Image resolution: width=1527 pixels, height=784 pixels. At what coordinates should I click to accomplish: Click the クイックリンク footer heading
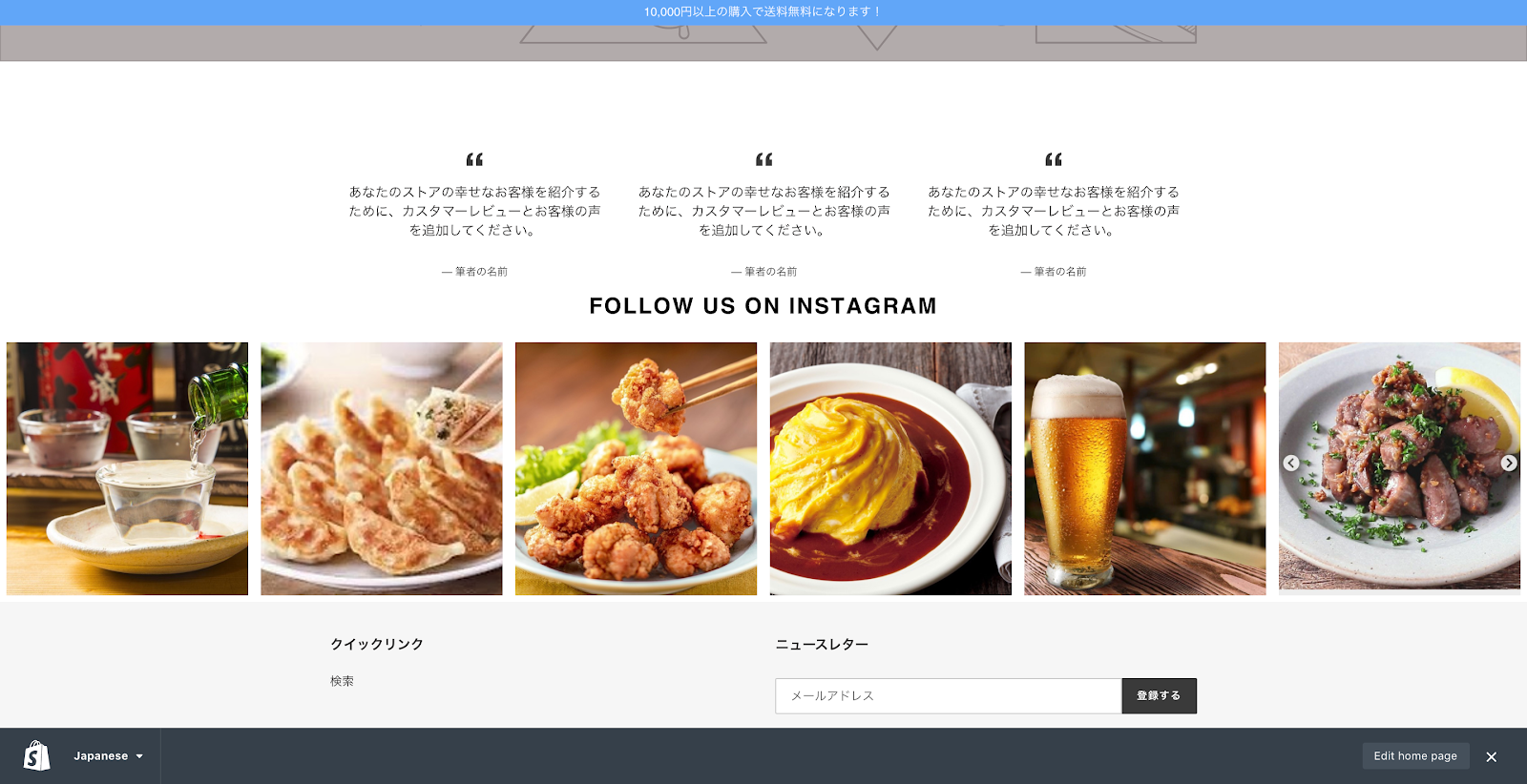[x=377, y=645]
